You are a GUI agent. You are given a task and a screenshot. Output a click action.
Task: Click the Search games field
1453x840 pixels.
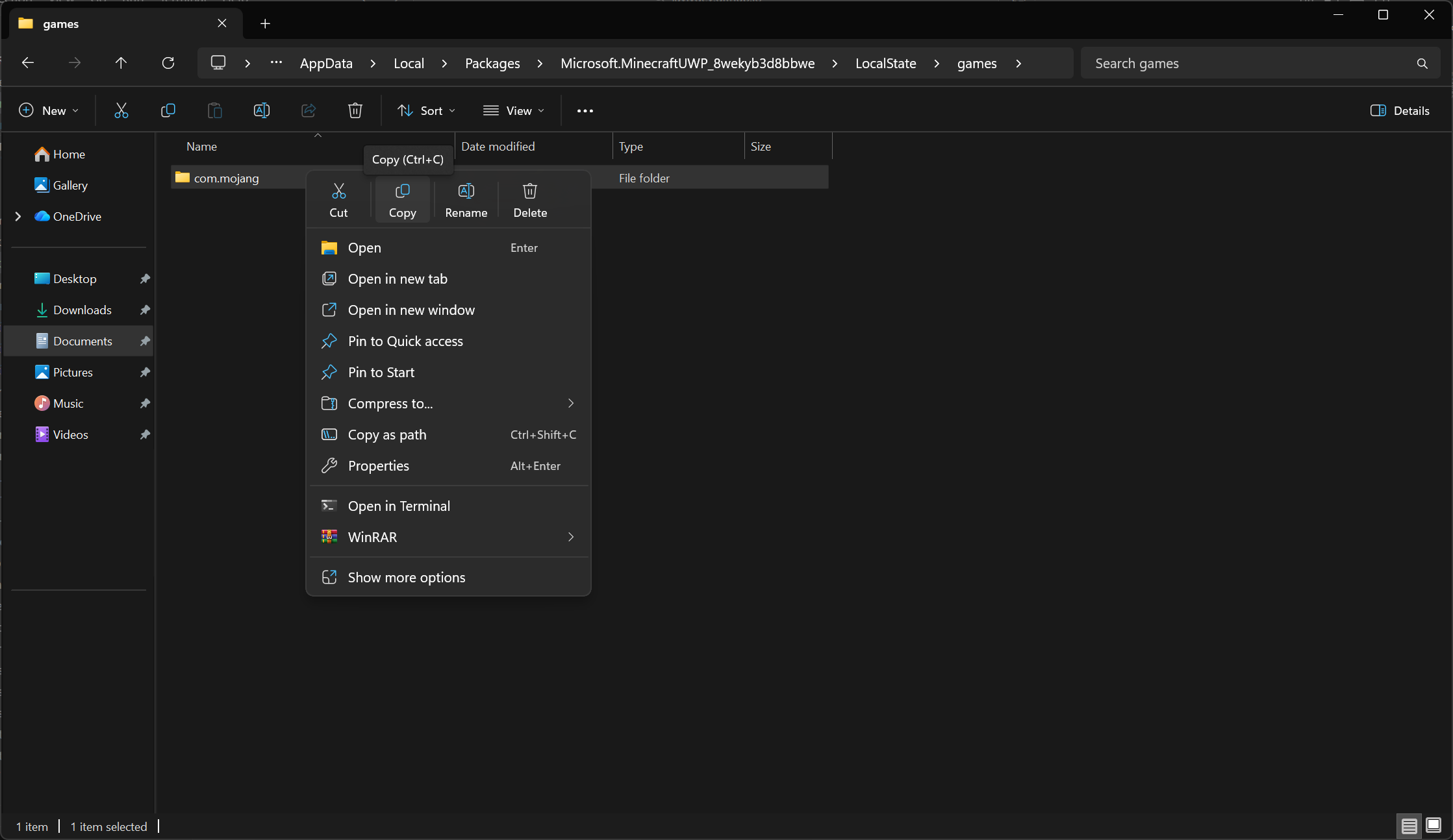[1250, 63]
